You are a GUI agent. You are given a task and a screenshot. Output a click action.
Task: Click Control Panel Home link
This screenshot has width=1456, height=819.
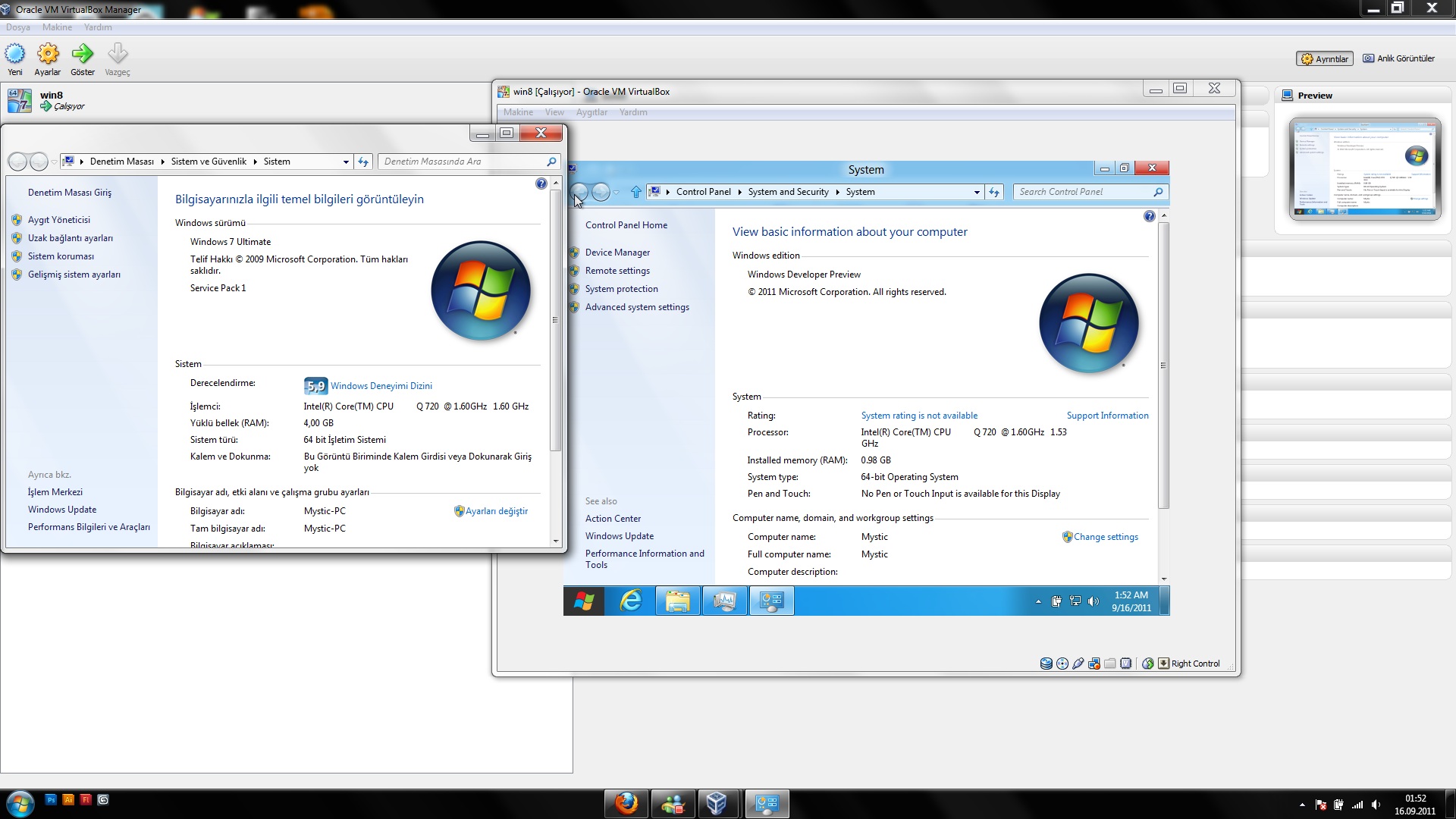point(626,225)
